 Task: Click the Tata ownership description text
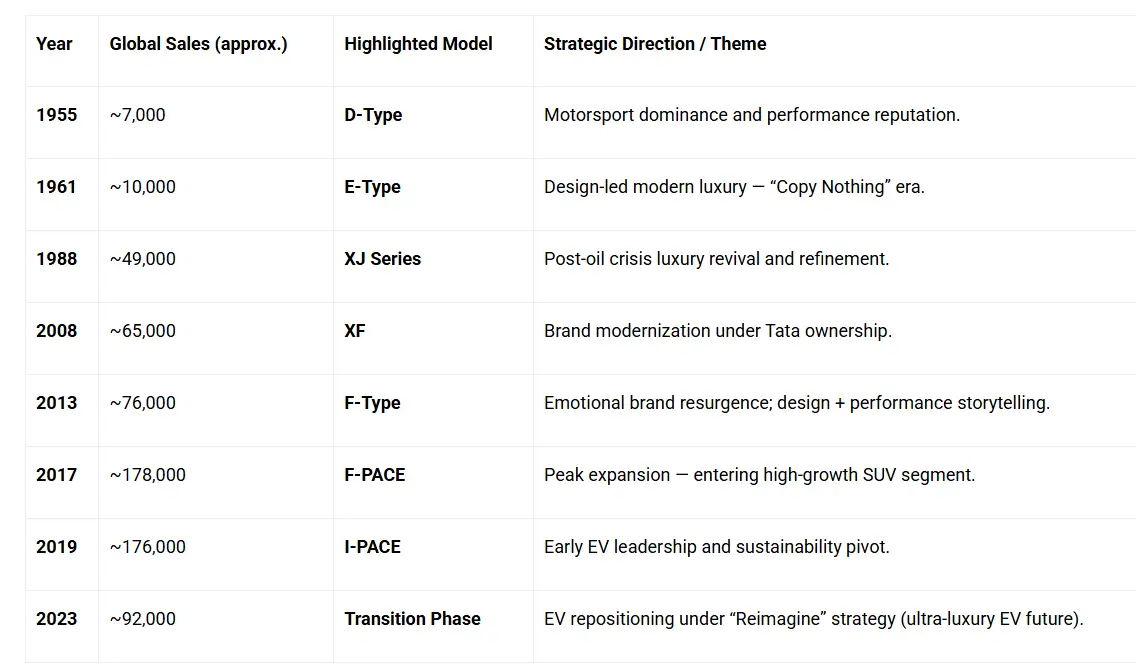point(717,331)
